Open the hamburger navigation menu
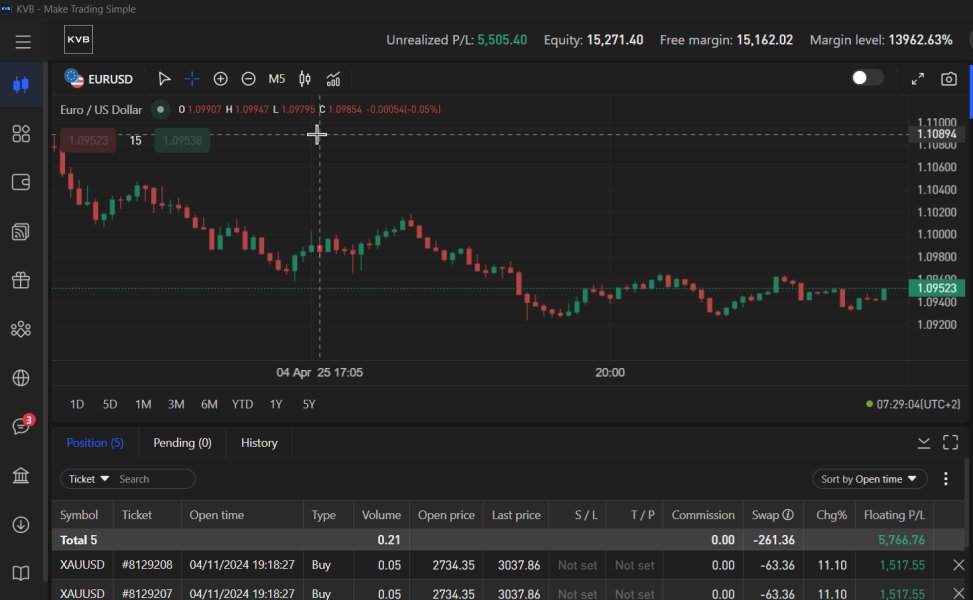The image size is (973, 600). 22,42
